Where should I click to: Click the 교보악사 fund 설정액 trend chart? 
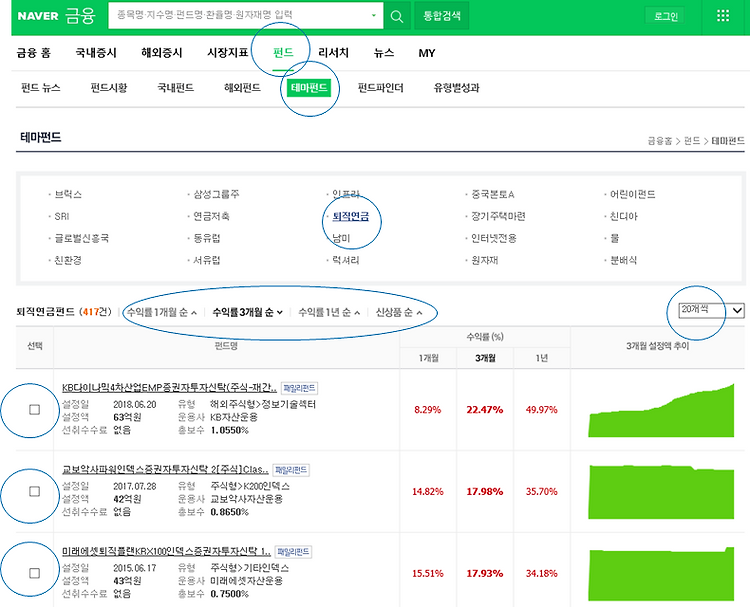(661, 492)
